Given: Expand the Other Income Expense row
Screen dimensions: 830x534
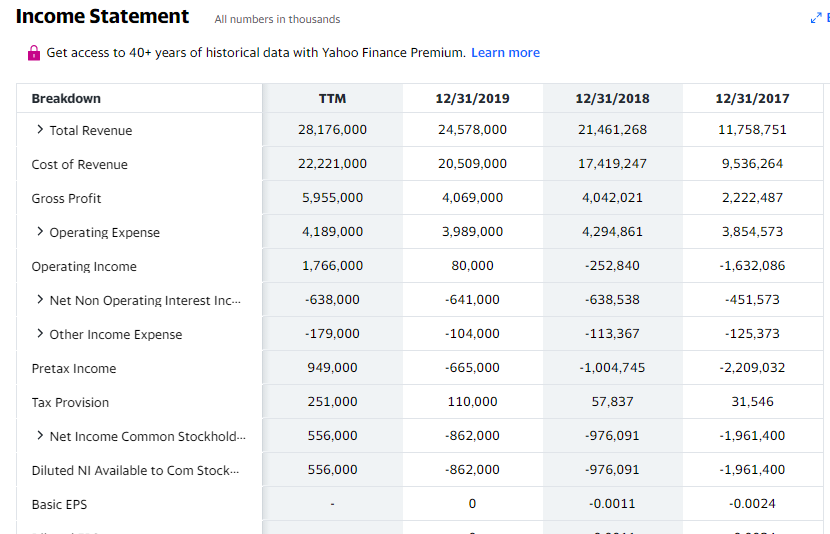Looking at the screenshot, I should pos(40,333).
